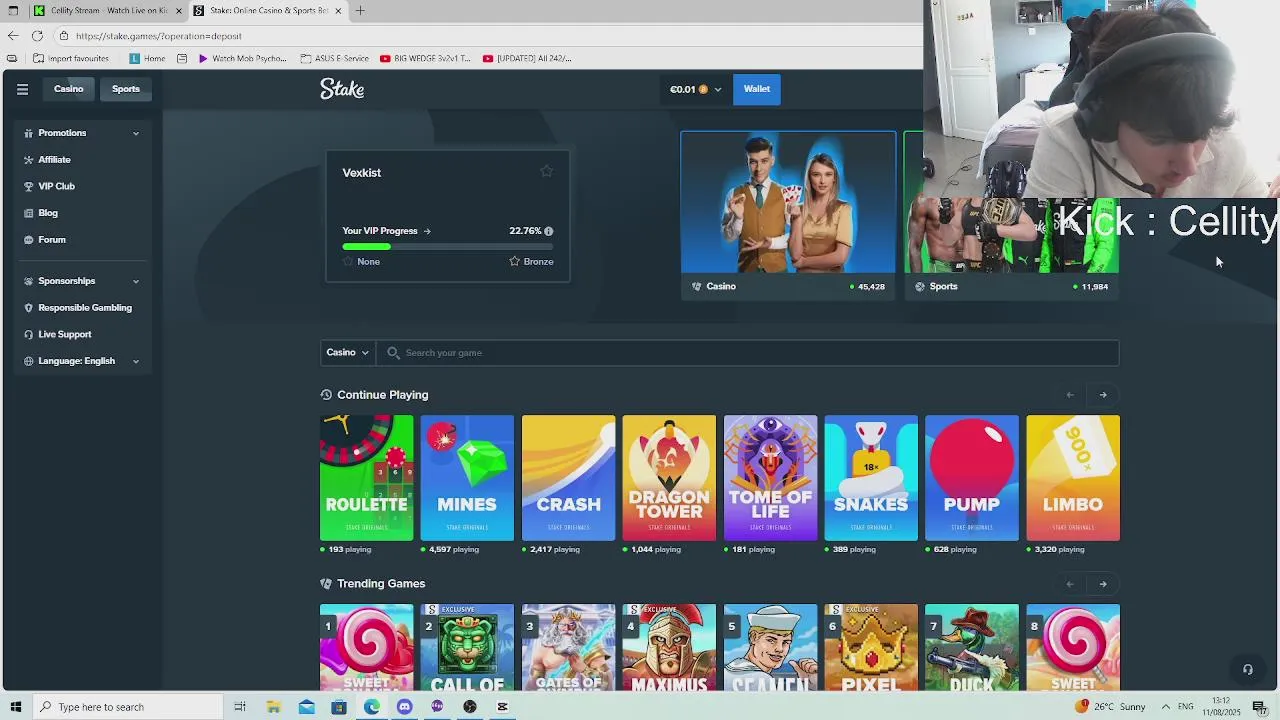Open the Crash game tile
The width and height of the screenshot is (1280, 720).
[568, 478]
